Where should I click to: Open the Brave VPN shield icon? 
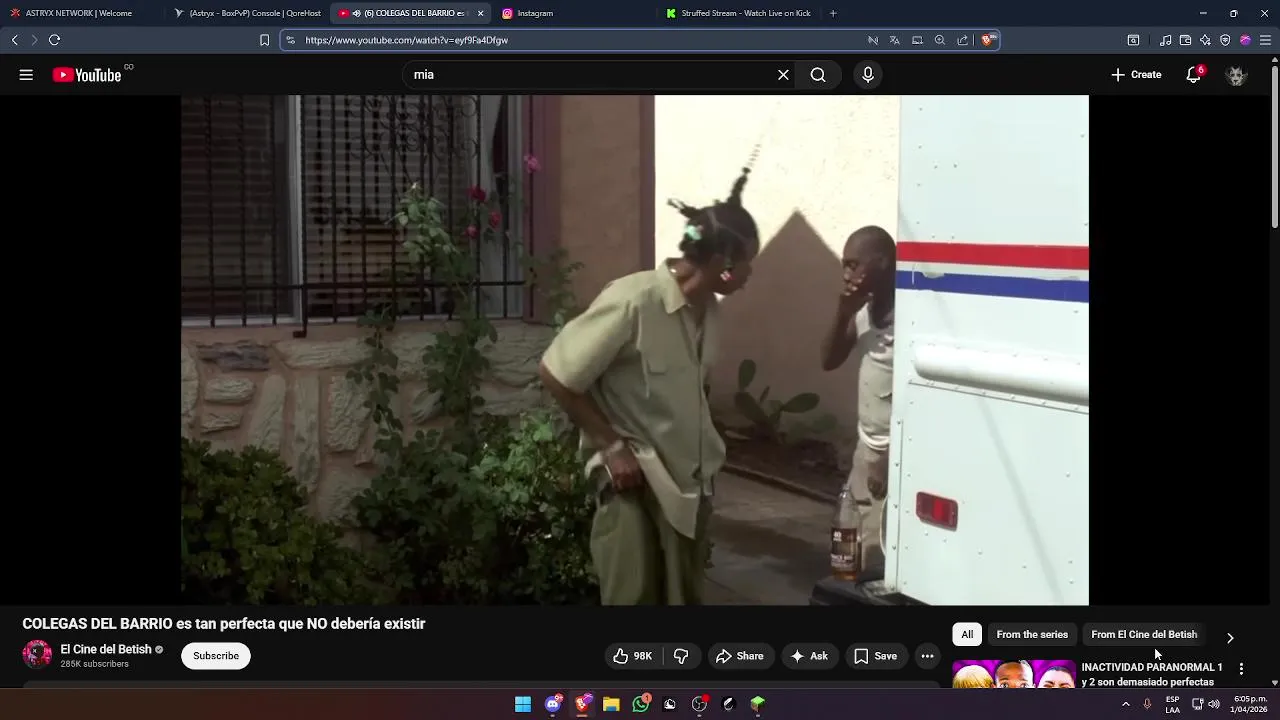(x=1225, y=40)
